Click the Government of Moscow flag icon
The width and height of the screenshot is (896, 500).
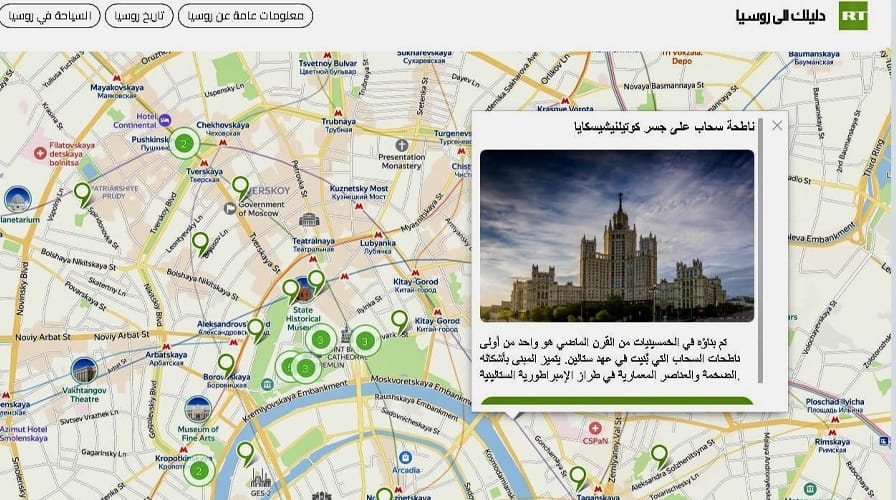pyautogui.click(x=230, y=209)
